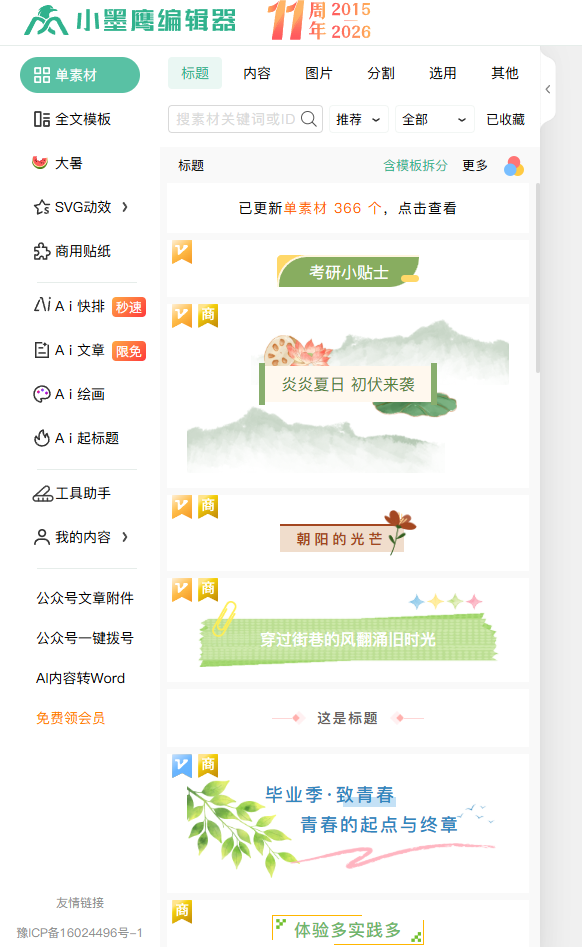Switch to the 其他 tab
582x947 pixels.
point(505,73)
